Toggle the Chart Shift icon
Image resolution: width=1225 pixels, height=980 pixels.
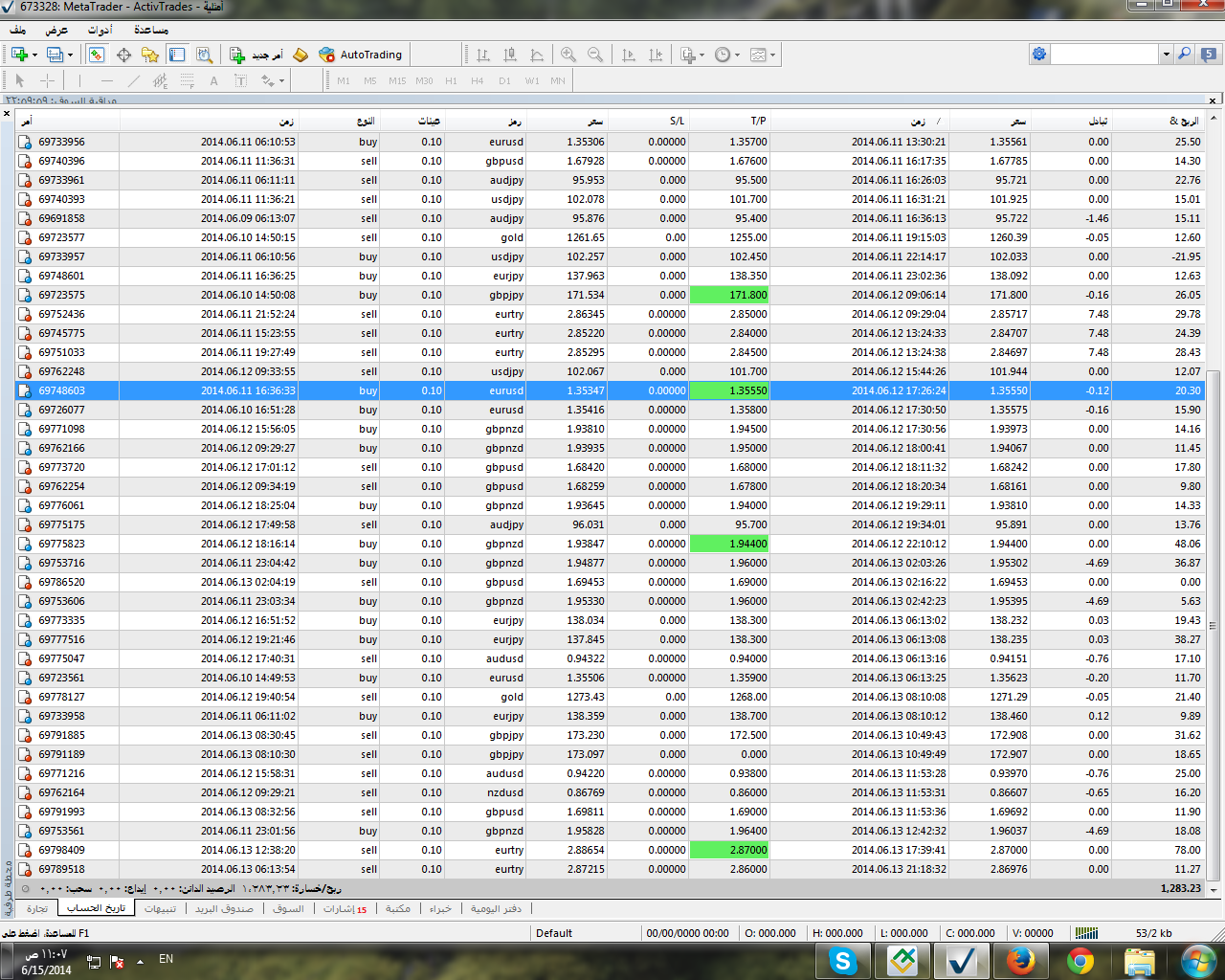click(656, 55)
